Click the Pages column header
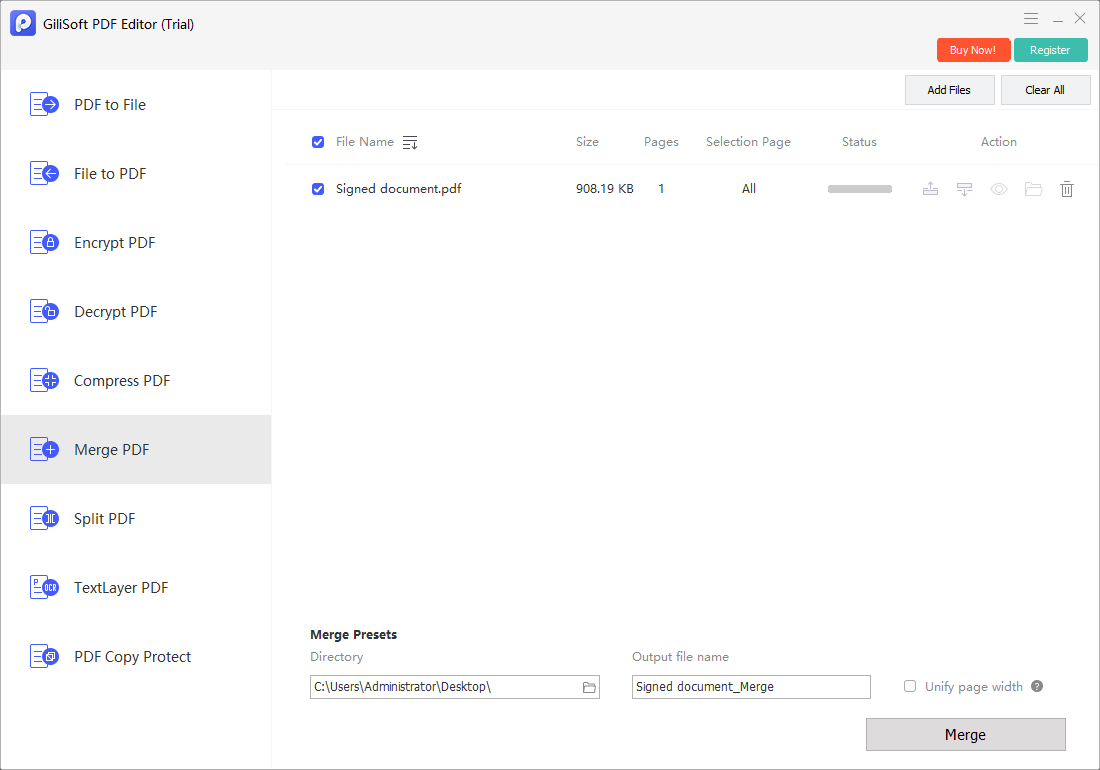The image size is (1100, 770). [662, 142]
